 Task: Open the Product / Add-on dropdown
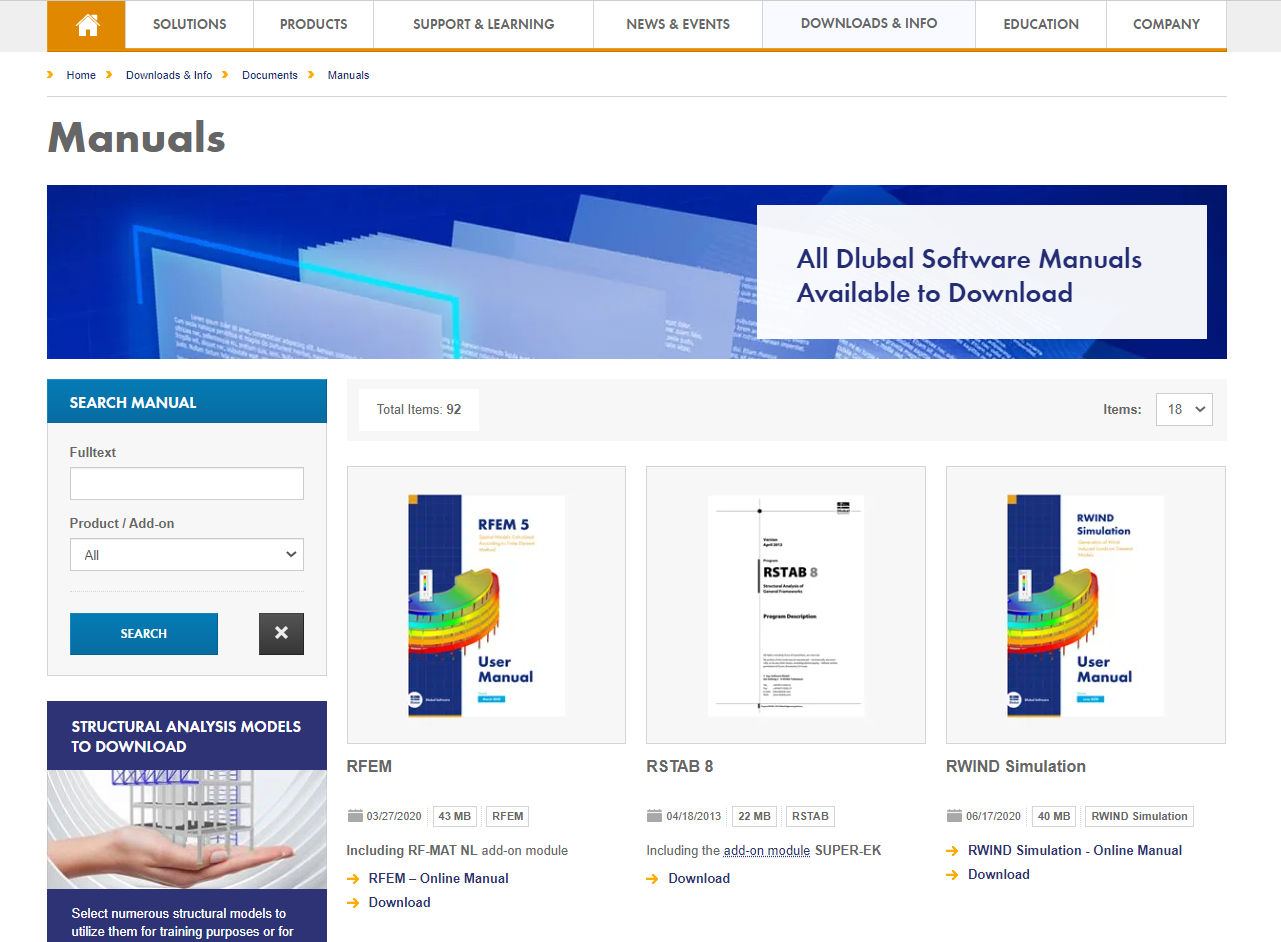coord(186,554)
